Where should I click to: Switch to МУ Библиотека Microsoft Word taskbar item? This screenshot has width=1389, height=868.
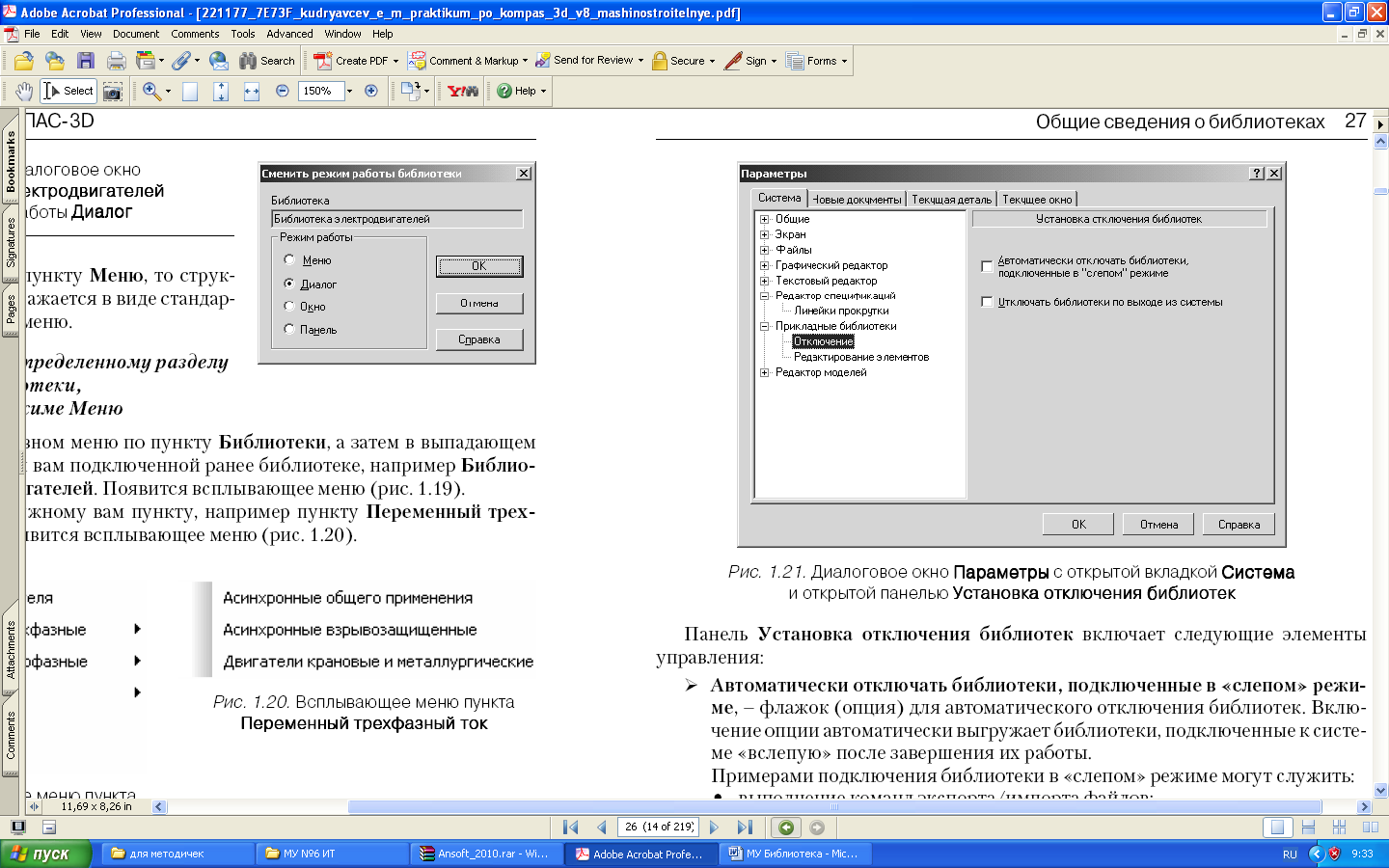tap(796, 854)
